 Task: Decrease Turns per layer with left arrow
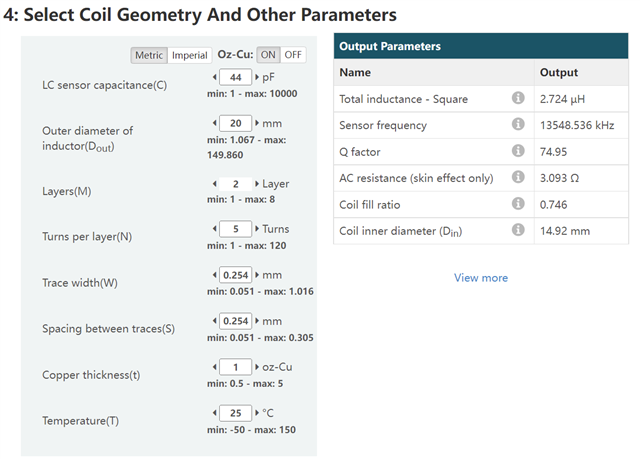coord(214,229)
